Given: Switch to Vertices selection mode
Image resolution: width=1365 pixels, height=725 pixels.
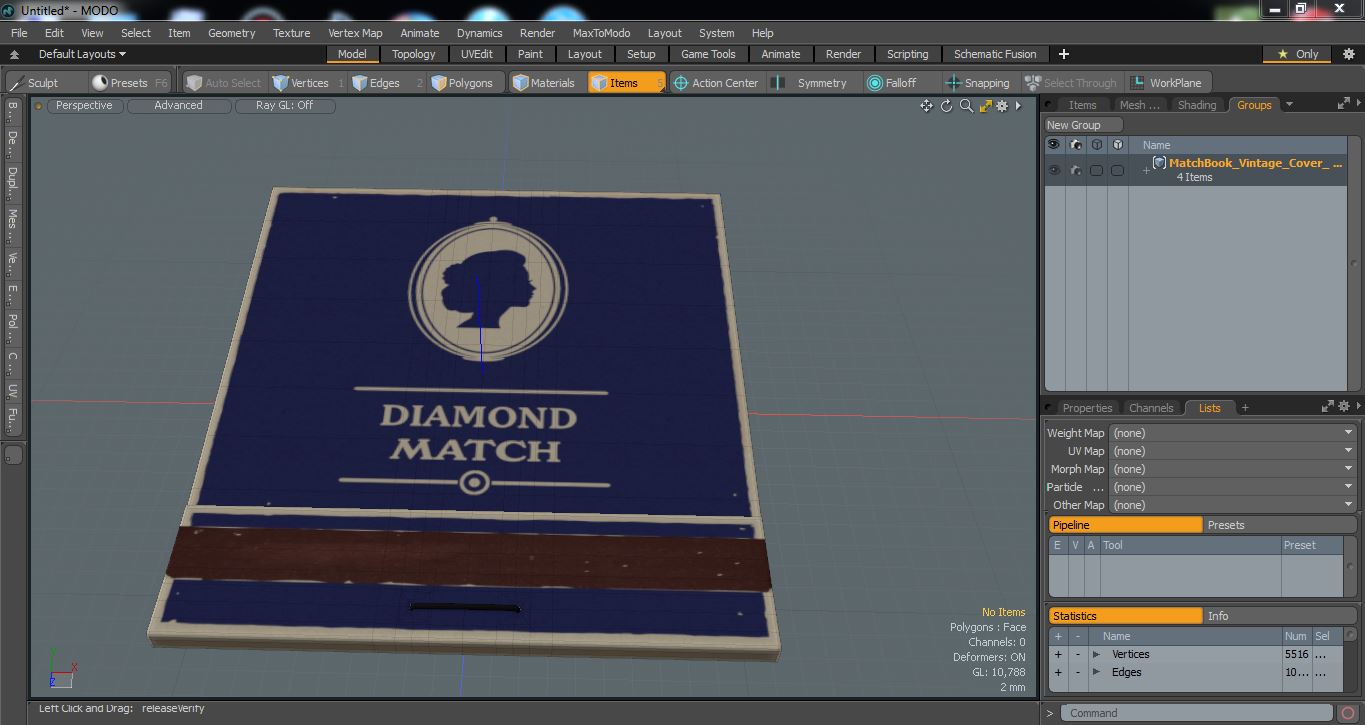Looking at the screenshot, I should tap(308, 83).
